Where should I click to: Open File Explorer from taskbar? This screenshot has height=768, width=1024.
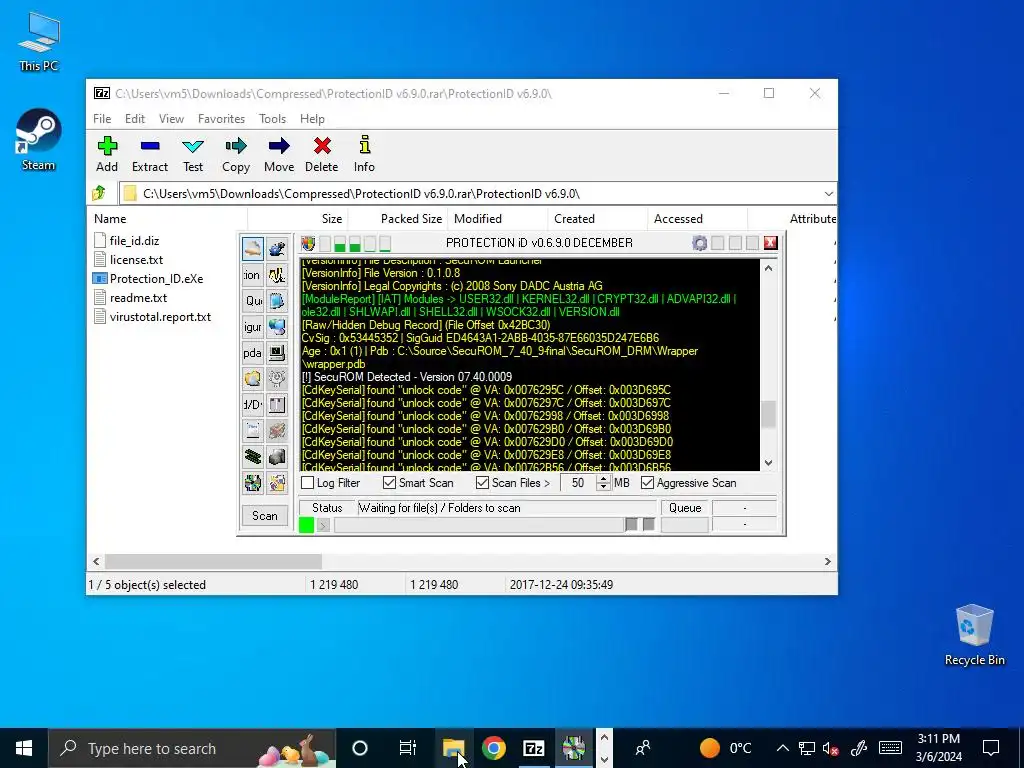[454, 748]
